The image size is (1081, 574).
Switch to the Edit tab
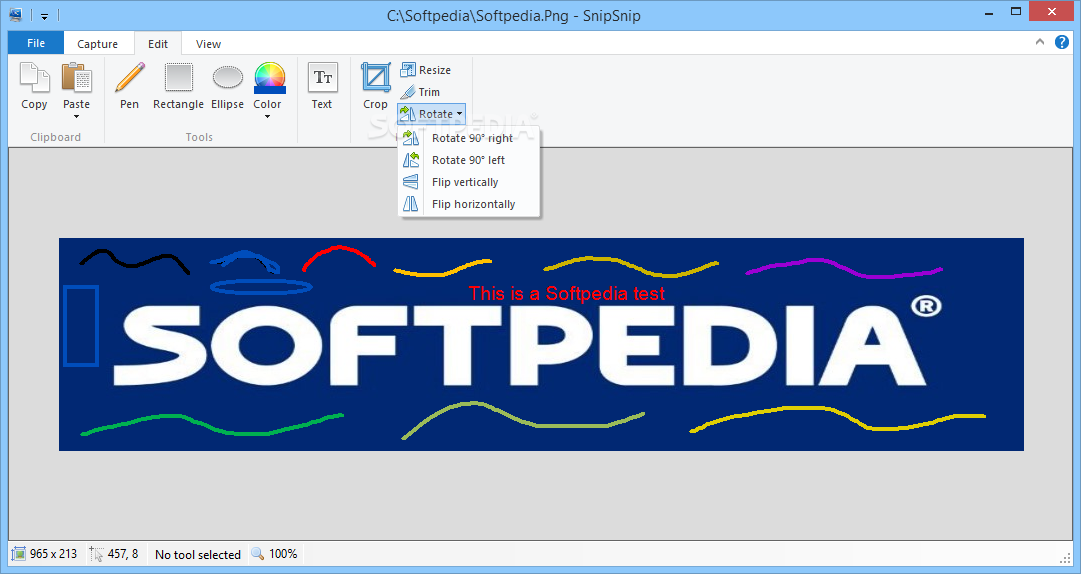click(158, 43)
